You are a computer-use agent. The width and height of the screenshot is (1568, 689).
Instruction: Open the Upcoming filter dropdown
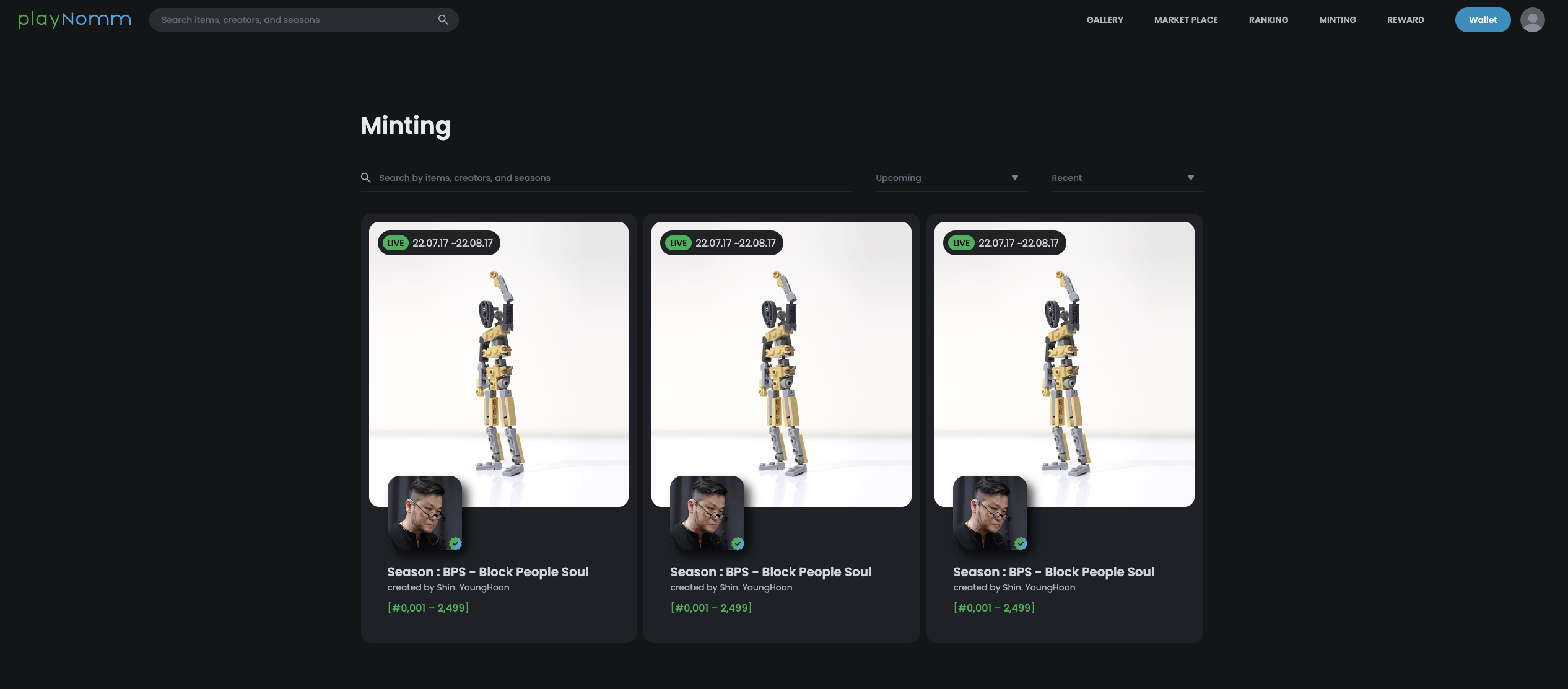(x=951, y=178)
